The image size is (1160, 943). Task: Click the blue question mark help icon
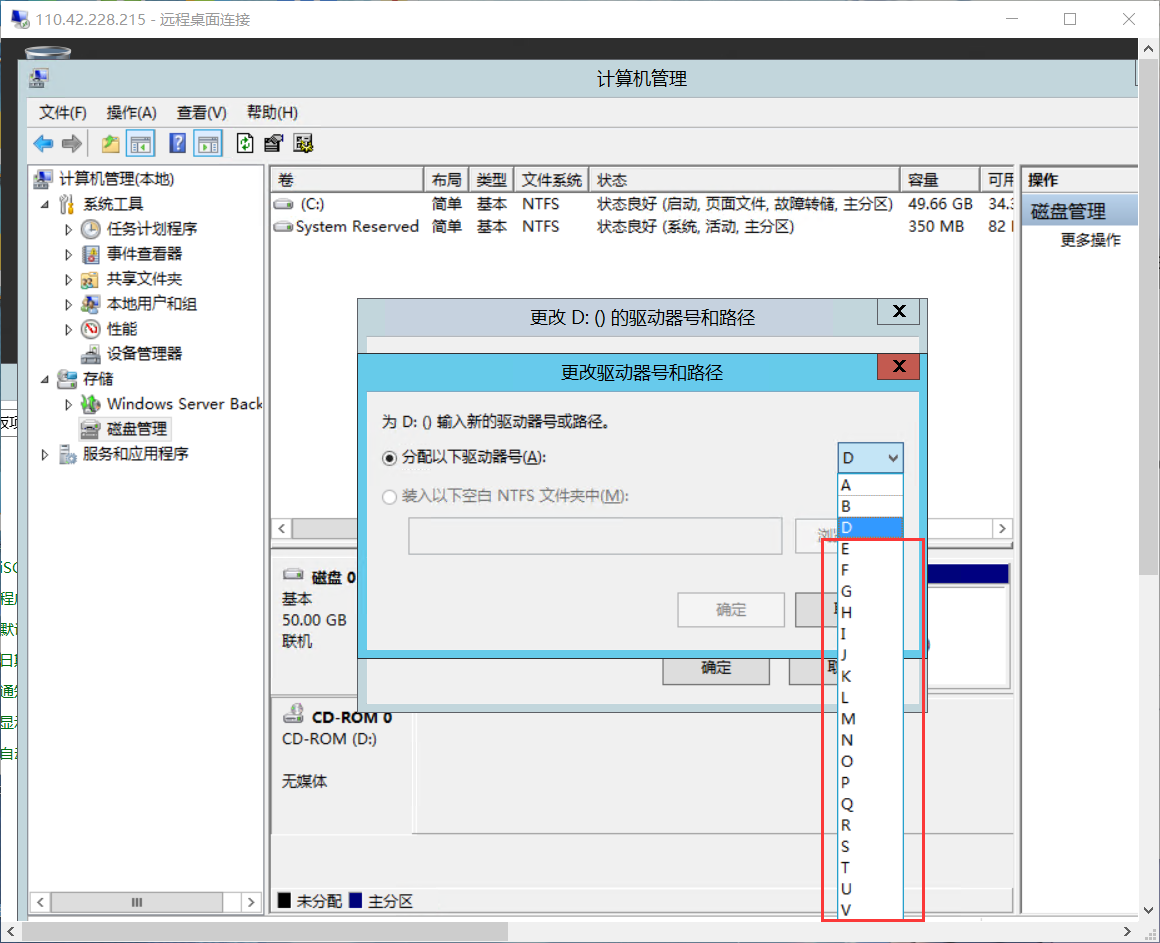pyautogui.click(x=177, y=143)
